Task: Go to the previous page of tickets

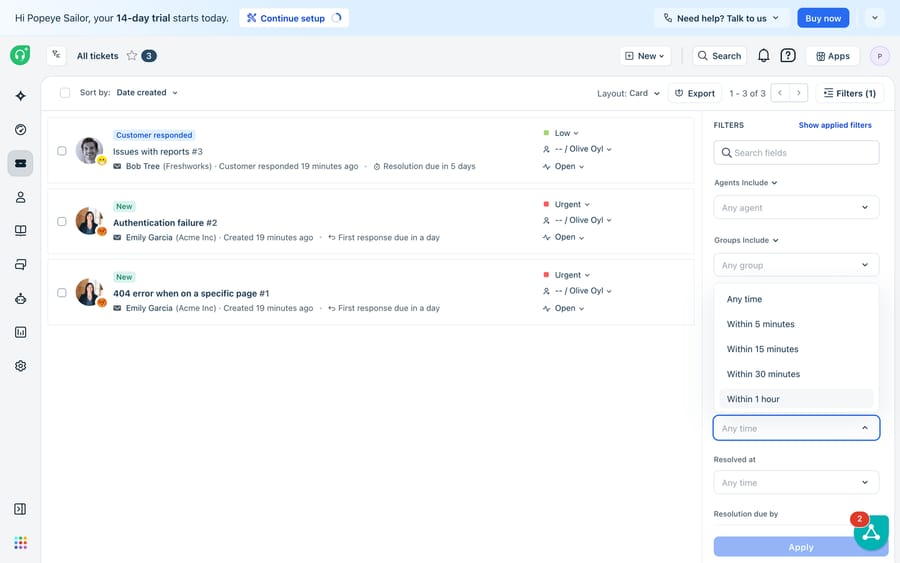Action: (780, 93)
